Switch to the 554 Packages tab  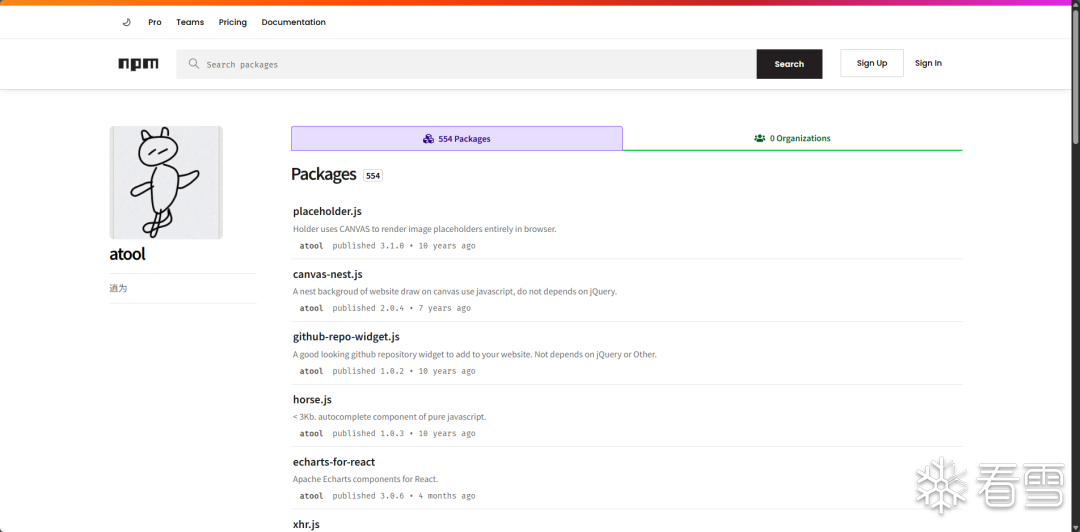457,138
